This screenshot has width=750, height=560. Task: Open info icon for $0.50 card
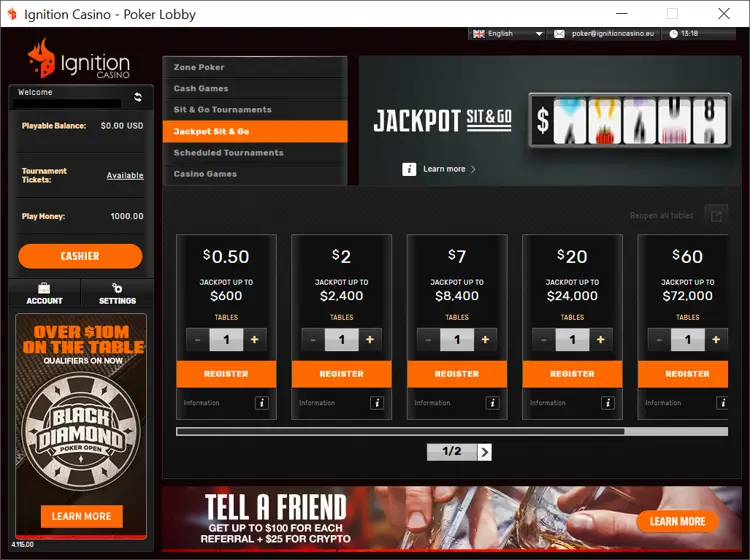point(262,403)
